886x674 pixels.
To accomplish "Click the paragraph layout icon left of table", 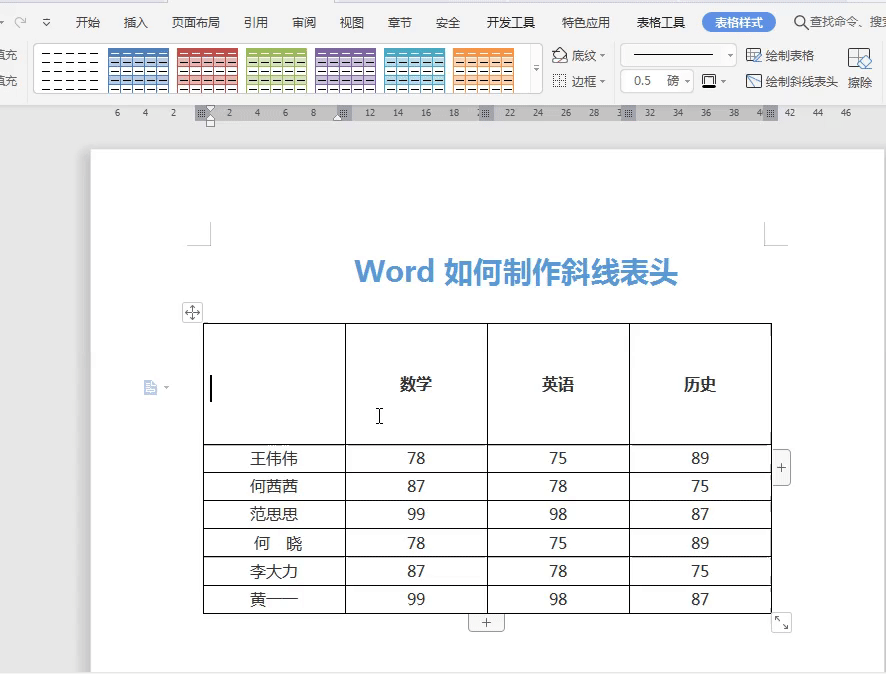I will click(x=150, y=387).
